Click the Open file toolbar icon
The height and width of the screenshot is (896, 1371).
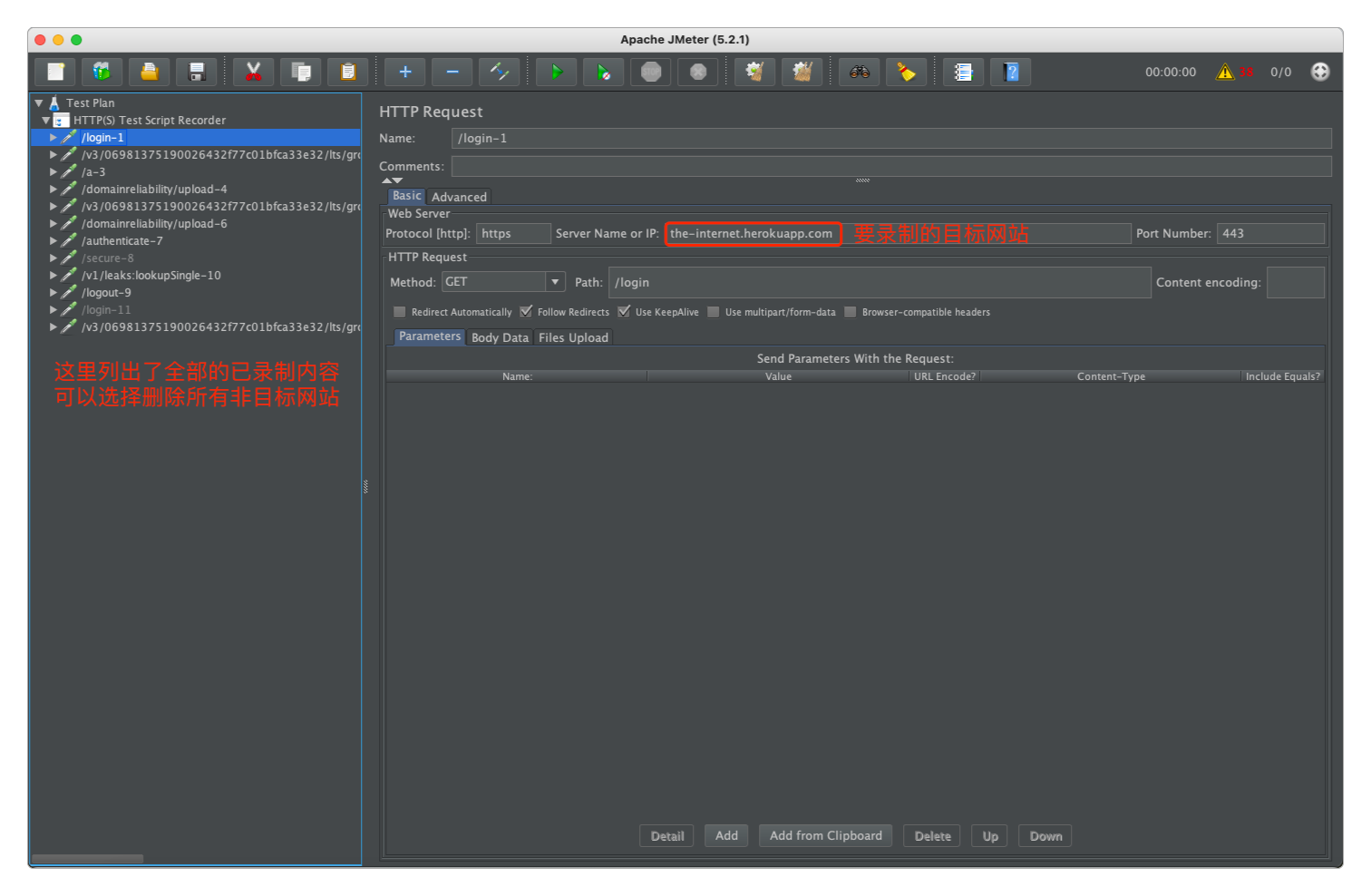pos(150,72)
